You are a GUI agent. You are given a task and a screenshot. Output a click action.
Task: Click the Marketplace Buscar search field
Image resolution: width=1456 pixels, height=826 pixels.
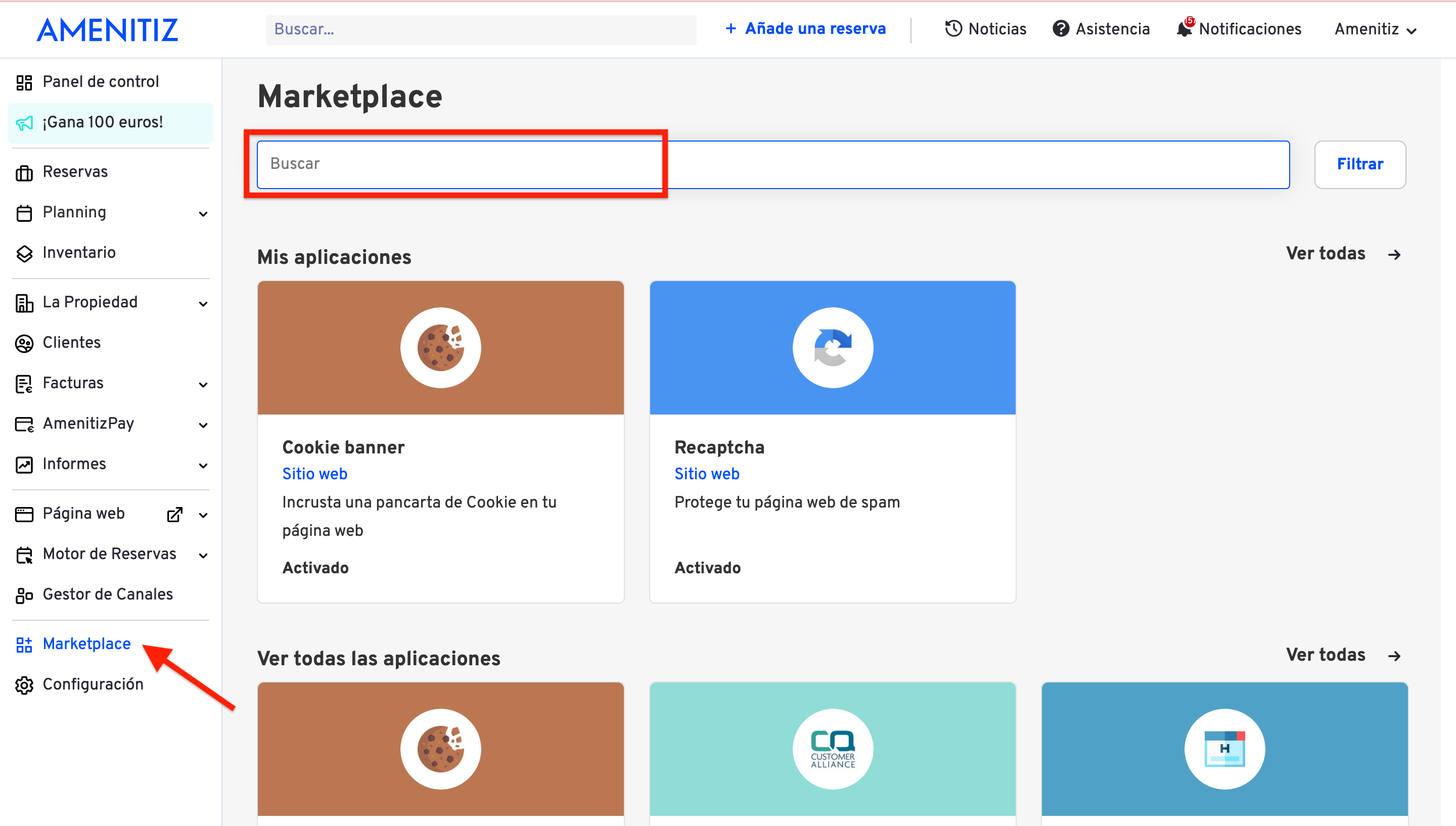coord(773,164)
